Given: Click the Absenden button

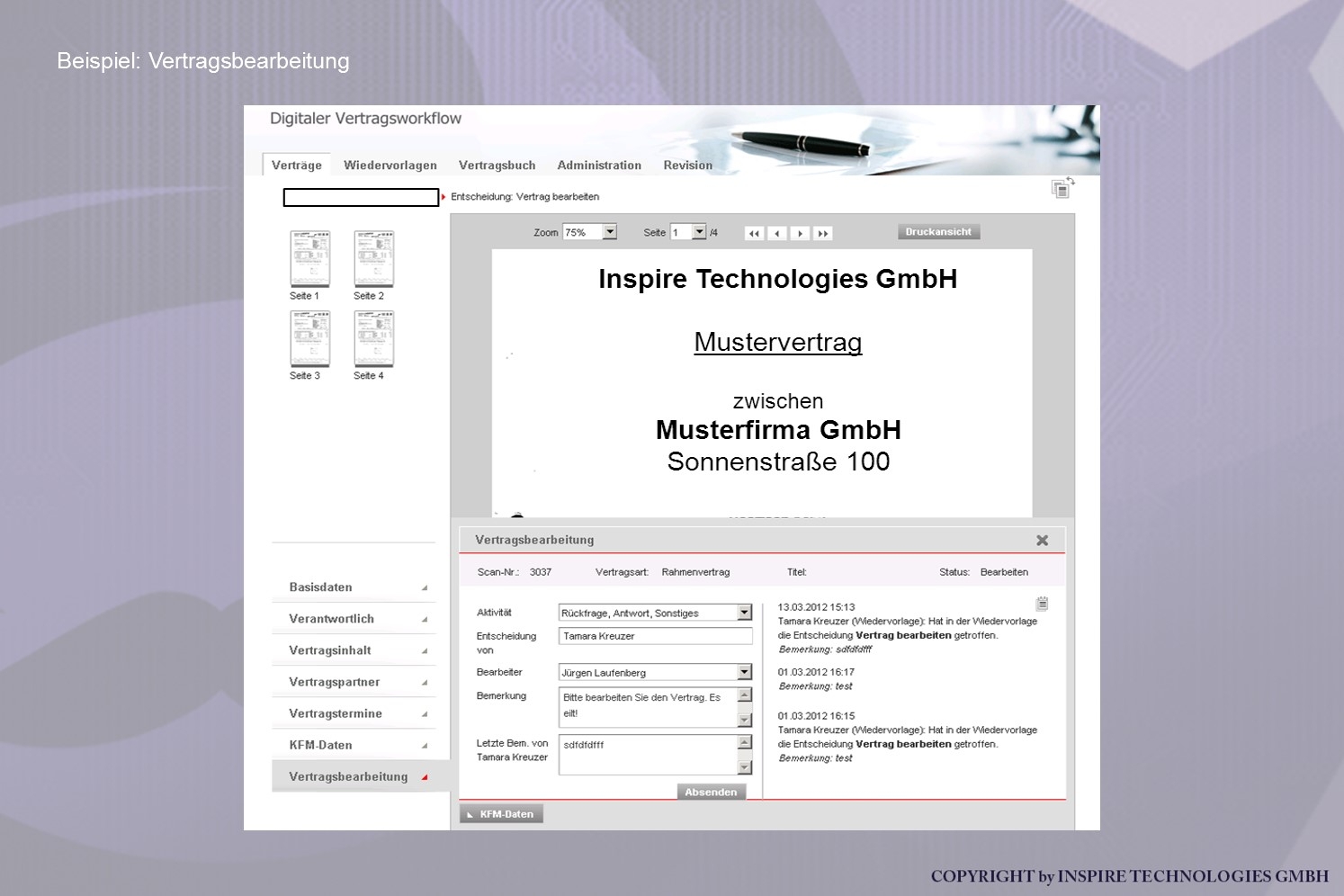Looking at the screenshot, I should click(711, 792).
